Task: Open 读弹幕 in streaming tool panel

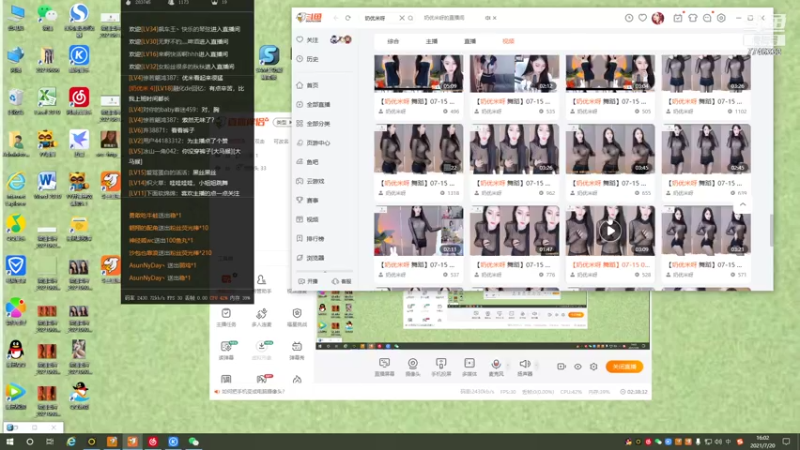Action: (x=226, y=351)
